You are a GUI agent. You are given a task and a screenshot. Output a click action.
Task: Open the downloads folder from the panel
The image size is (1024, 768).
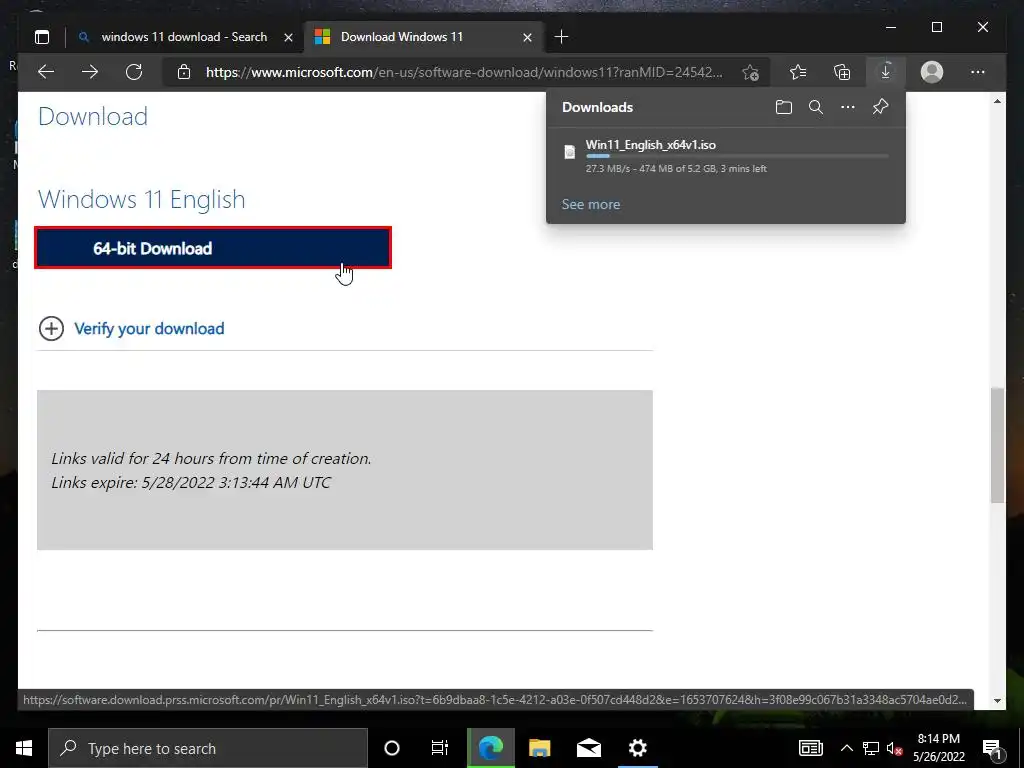784,107
